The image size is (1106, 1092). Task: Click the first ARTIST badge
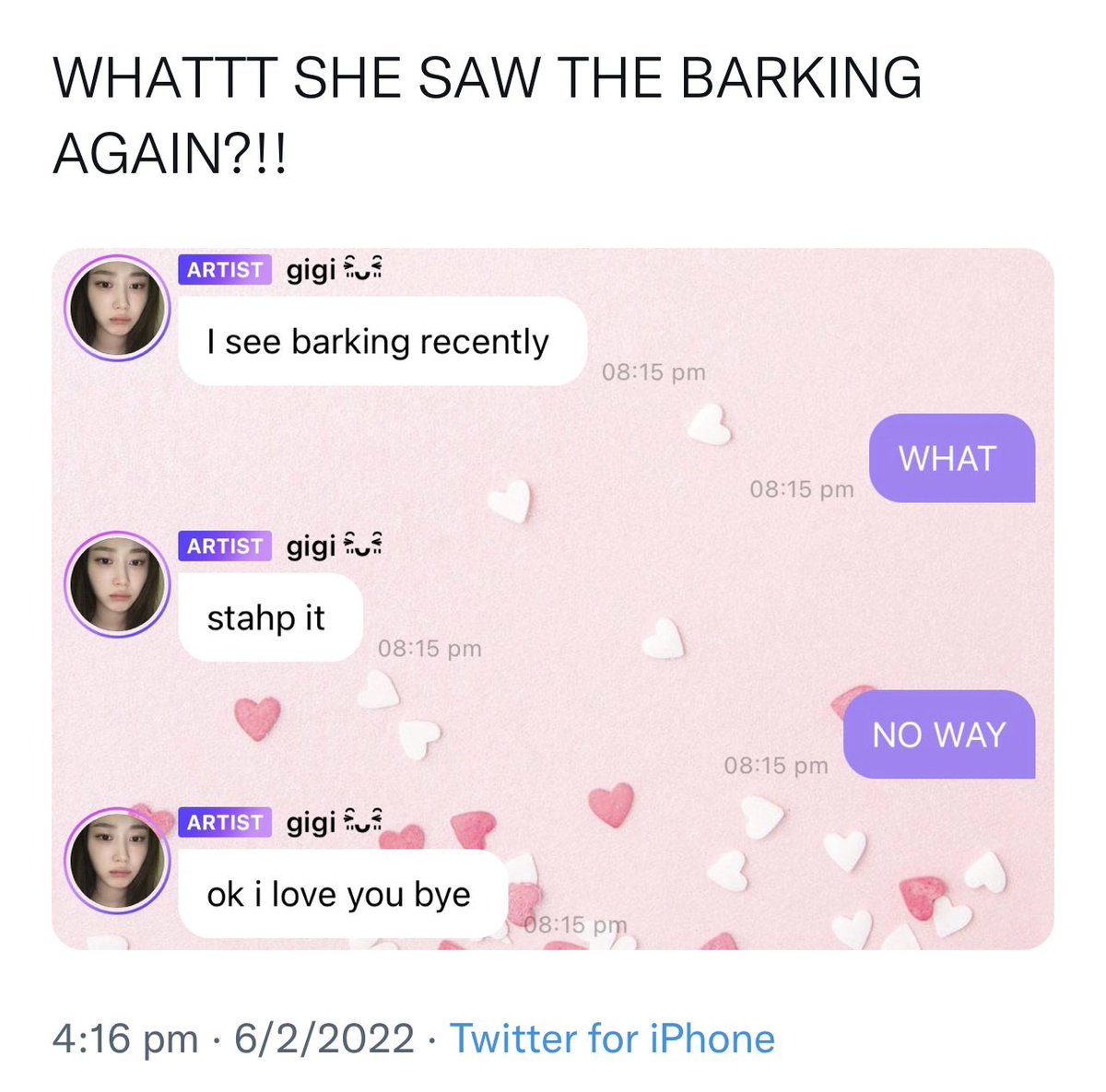click(225, 270)
